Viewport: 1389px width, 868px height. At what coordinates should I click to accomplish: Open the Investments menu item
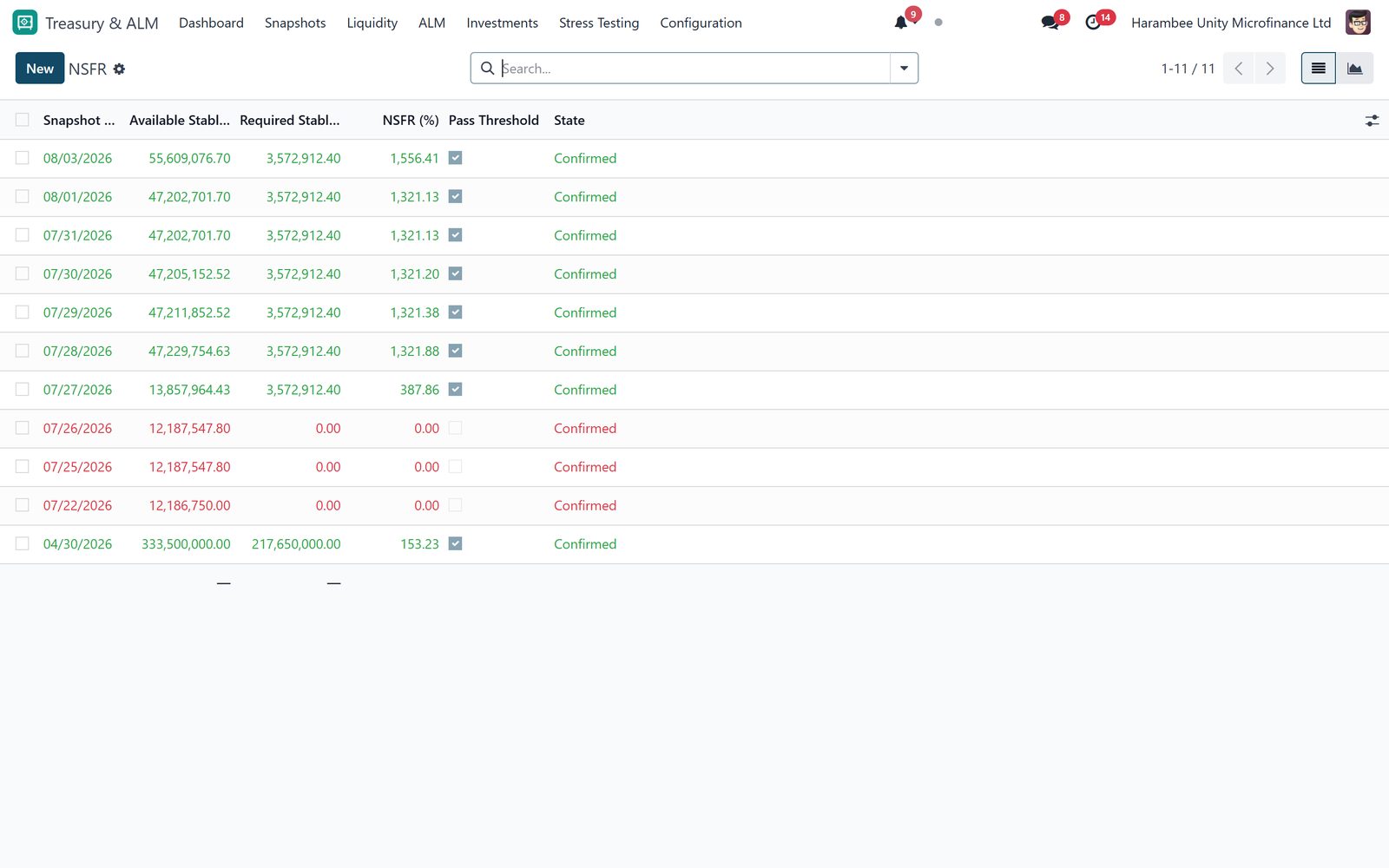tap(502, 23)
